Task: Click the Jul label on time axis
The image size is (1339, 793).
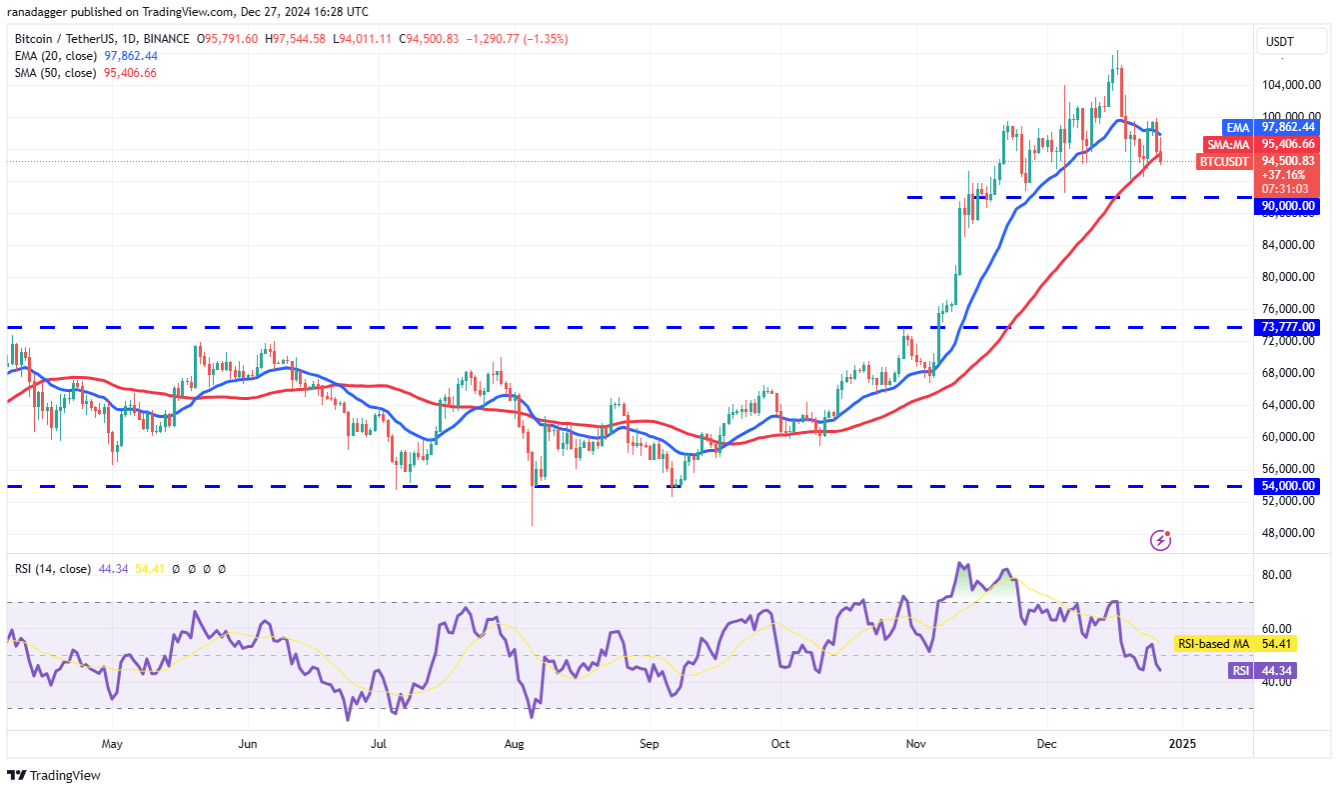Action: [x=379, y=744]
